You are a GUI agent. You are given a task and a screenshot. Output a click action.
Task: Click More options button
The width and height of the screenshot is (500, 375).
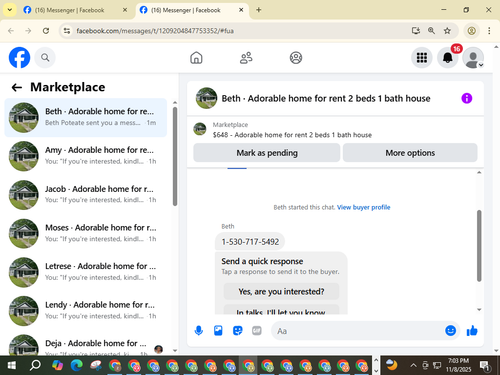coord(410,153)
